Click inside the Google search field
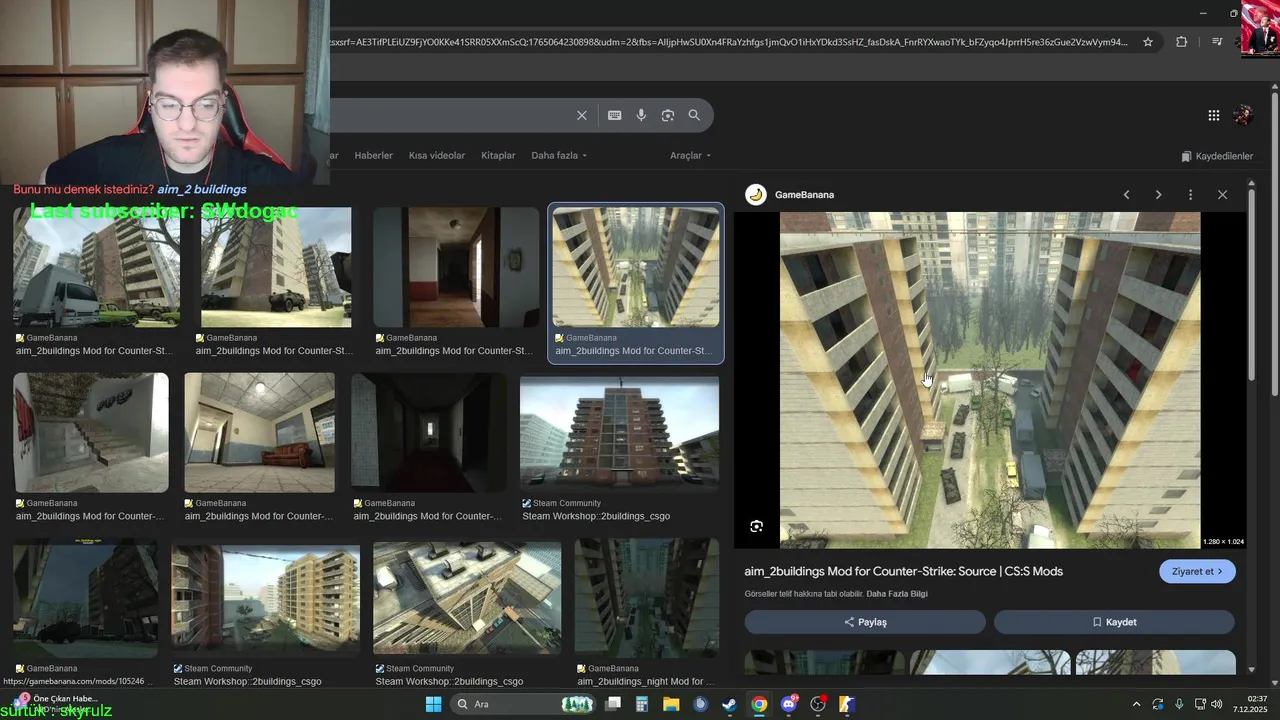Image resolution: width=1280 pixels, height=720 pixels. tap(450, 115)
